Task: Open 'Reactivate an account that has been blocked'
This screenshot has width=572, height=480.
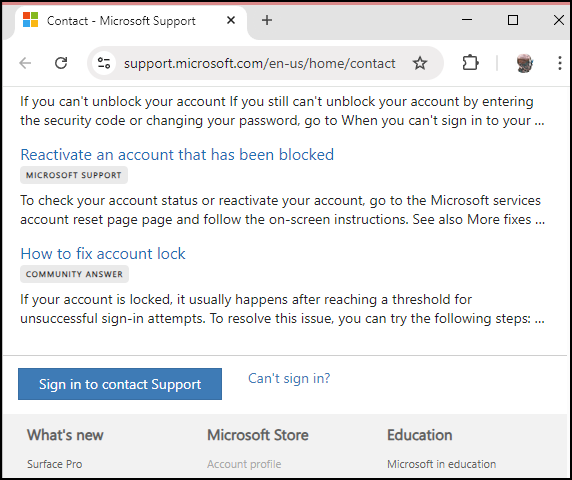Action: pyautogui.click(x=177, y=155)
